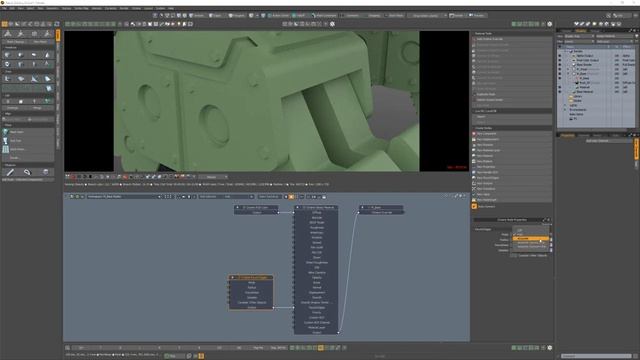
Task: Click the speech bubble icon in the bottom status bar
Action: click(x=189, y=356)
